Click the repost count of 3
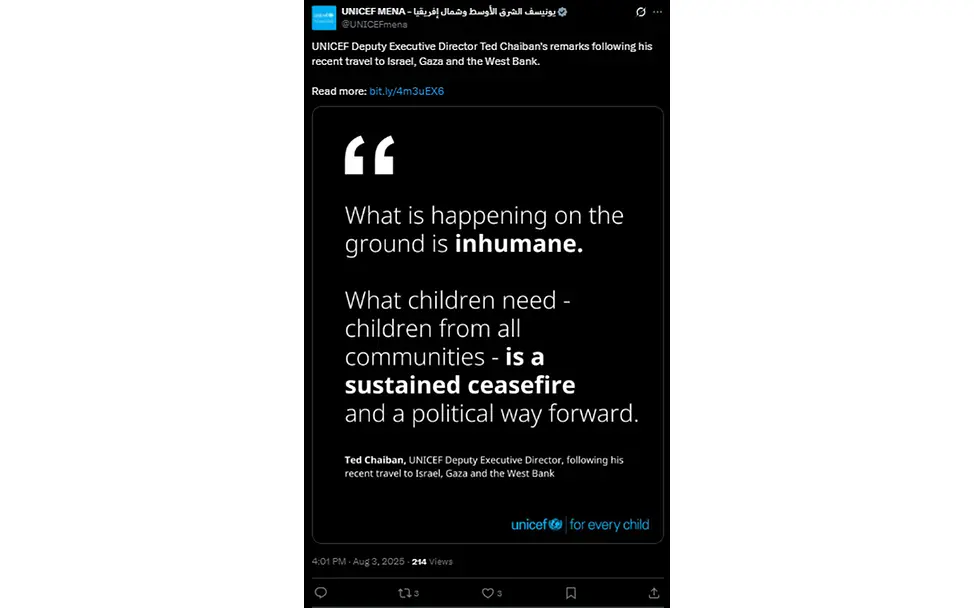 tap(416, 592)
